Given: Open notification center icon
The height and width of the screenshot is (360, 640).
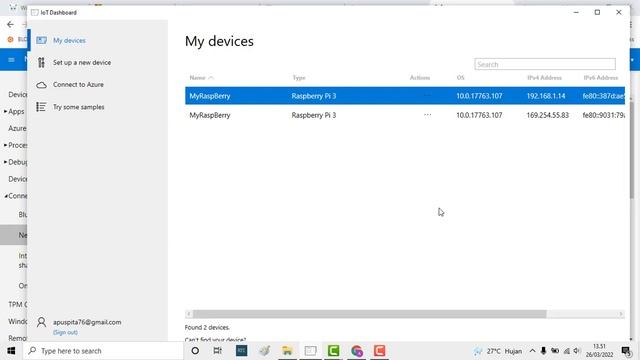Looking at the screenshot, I should 627,351.
